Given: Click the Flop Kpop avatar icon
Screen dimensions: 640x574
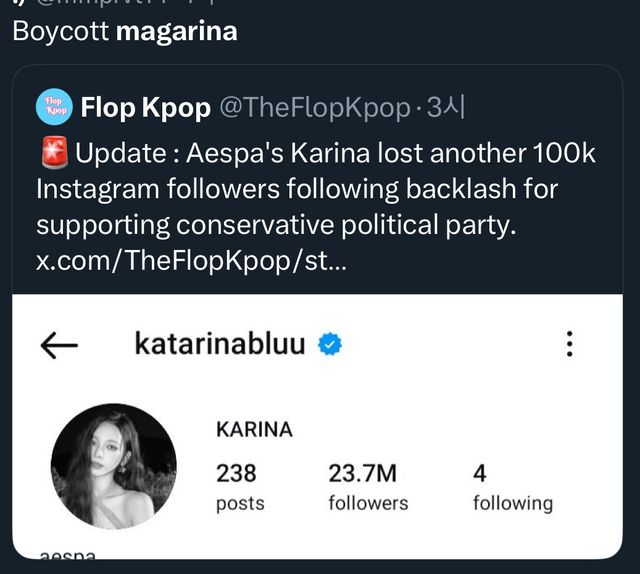Looking at the screenshot, I should pyautogui.click(x=54, y=107).
